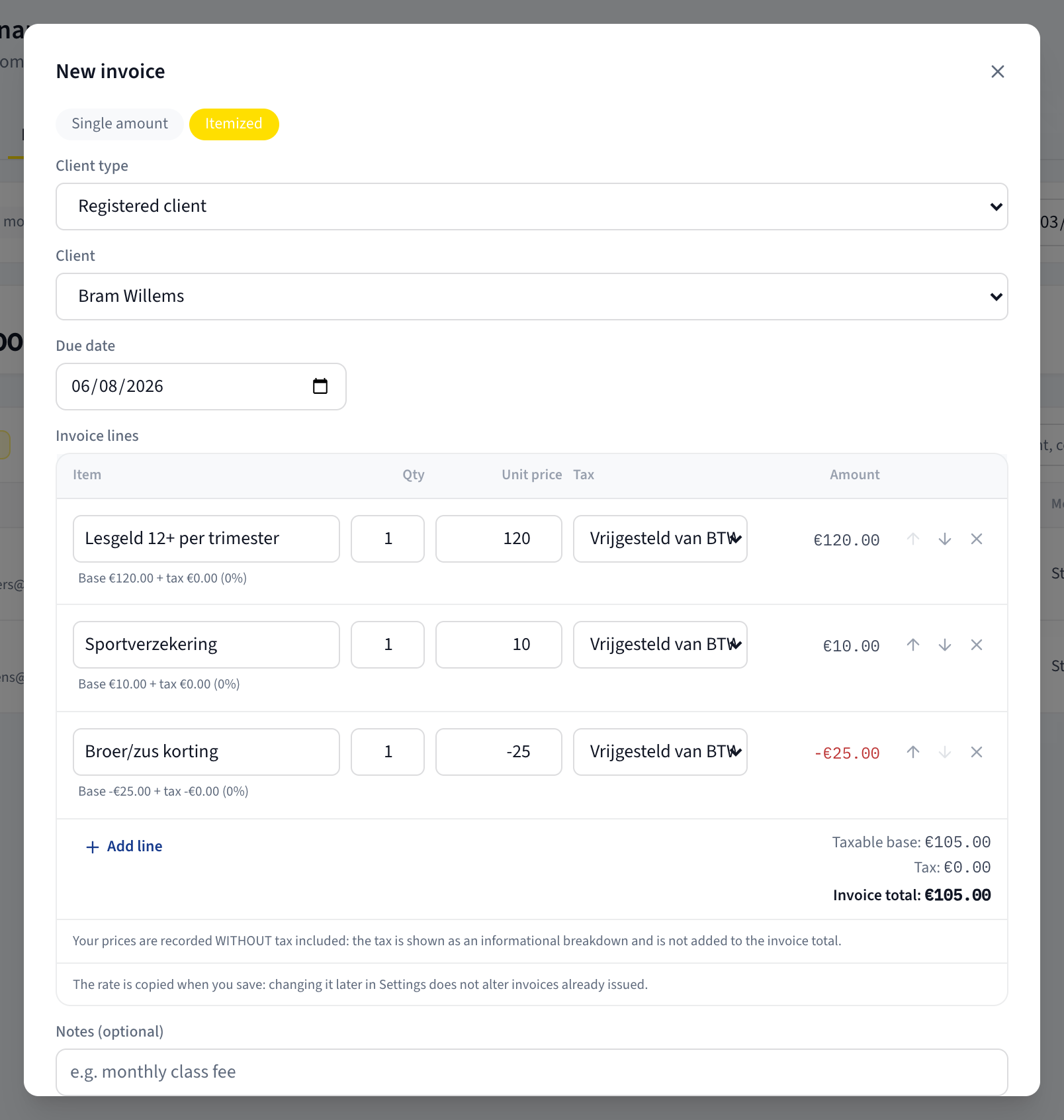Move Lesgeld 12+ per trimester line down
The height and width of the screenshot is (1120, 1064).
pyautogui.click(x=945, y=539)
